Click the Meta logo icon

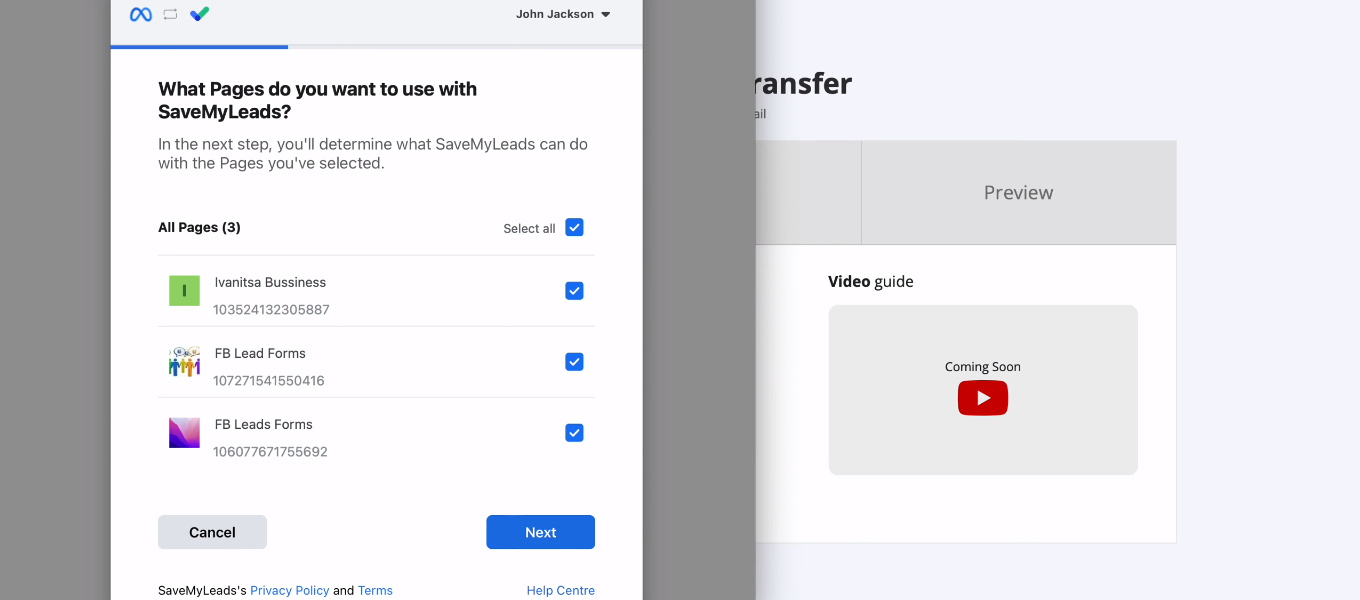coord(141,14)
